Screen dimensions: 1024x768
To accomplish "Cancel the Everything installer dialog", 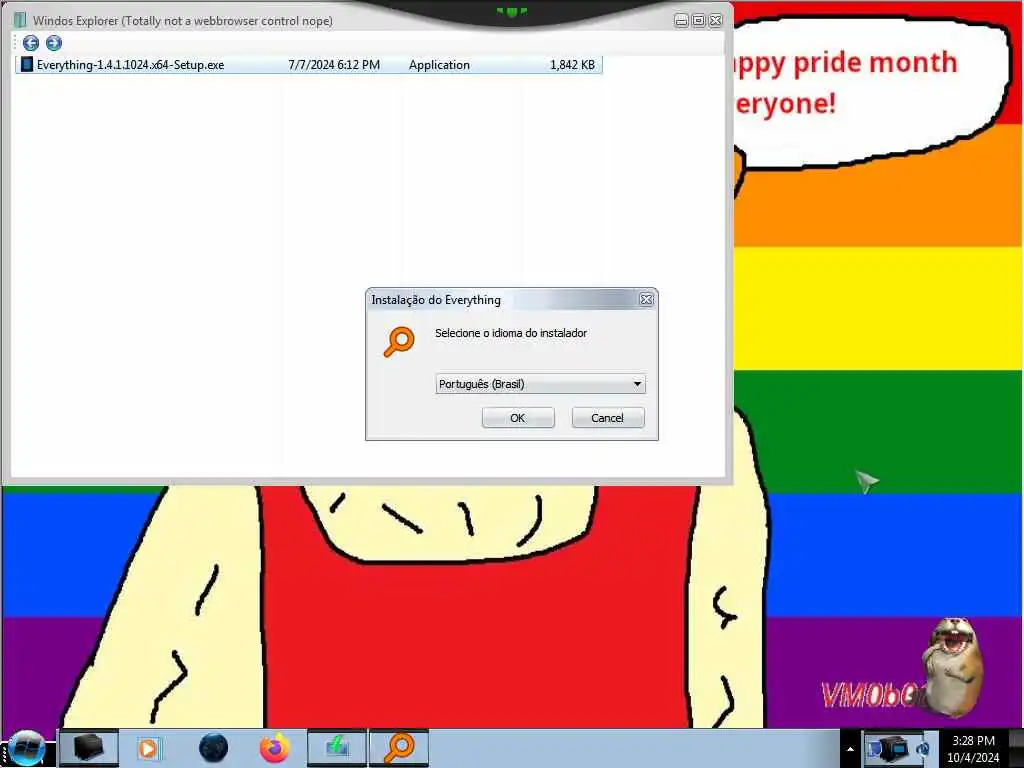I will [607, 418].
